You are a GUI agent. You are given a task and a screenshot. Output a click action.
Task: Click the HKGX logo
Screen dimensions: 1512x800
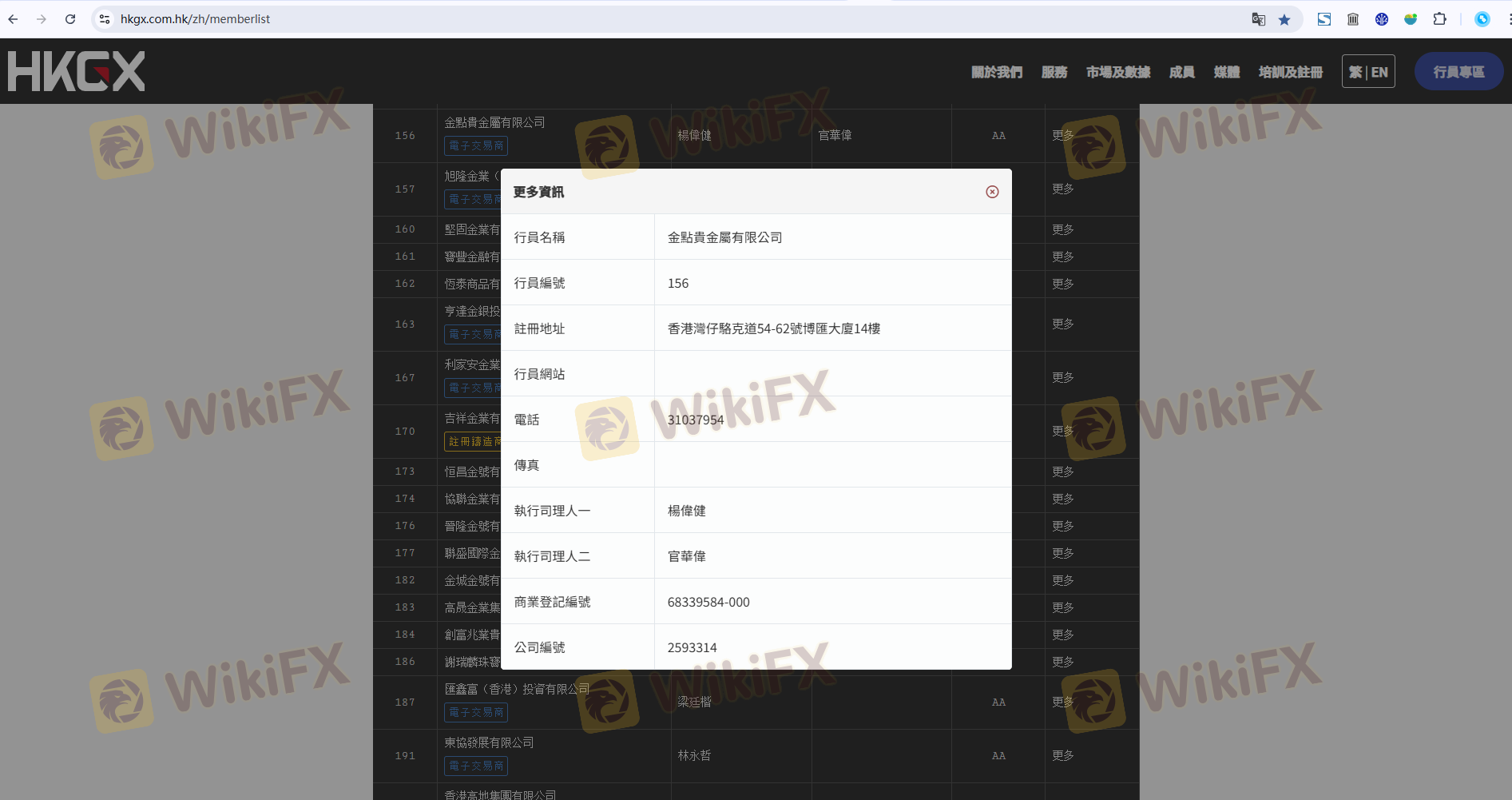pyautogui.click(x=77, y=71)
